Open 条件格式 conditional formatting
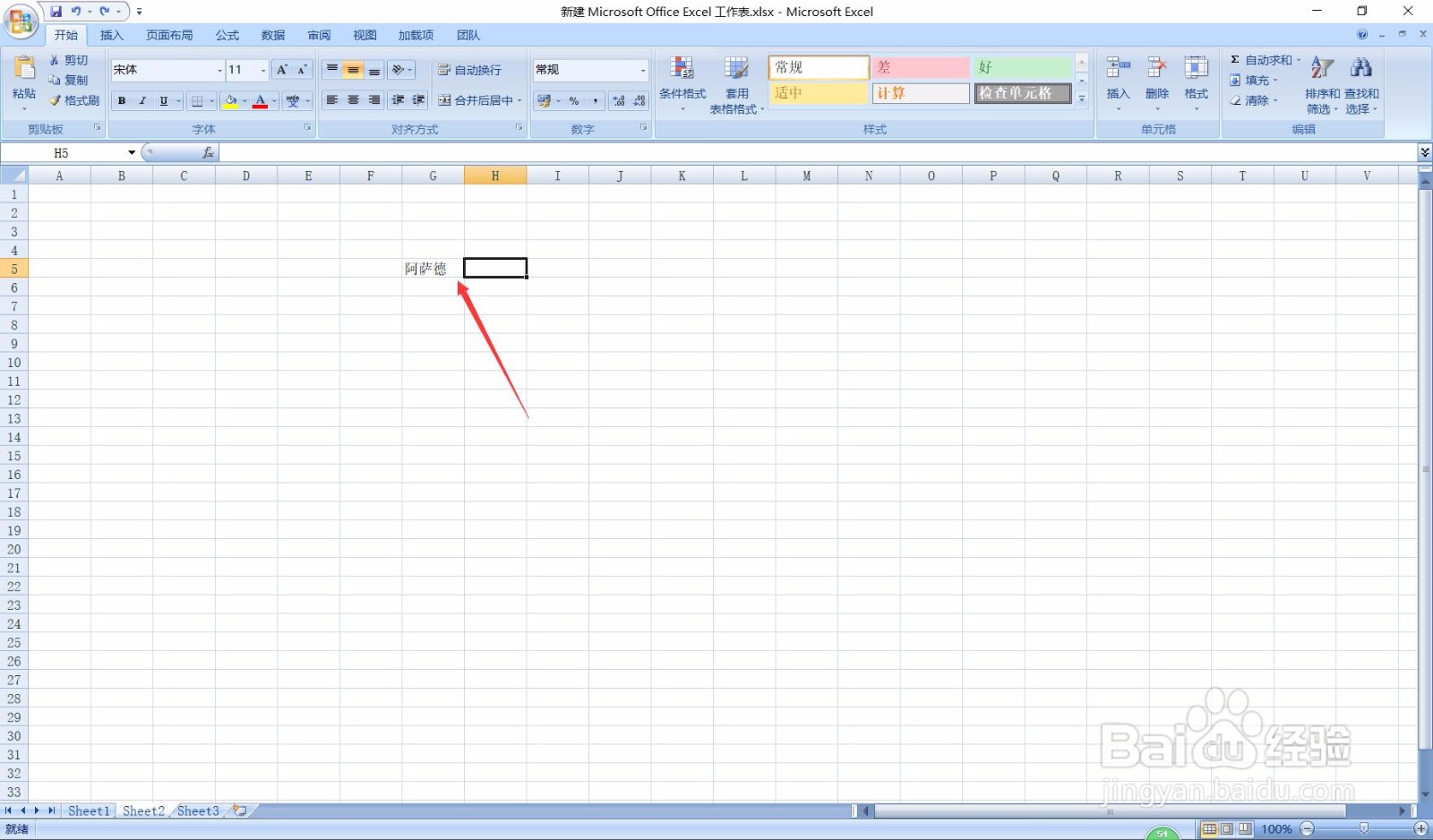Image resolution: width=1433 pixels, height=840 pixels. tap(682, 82)
